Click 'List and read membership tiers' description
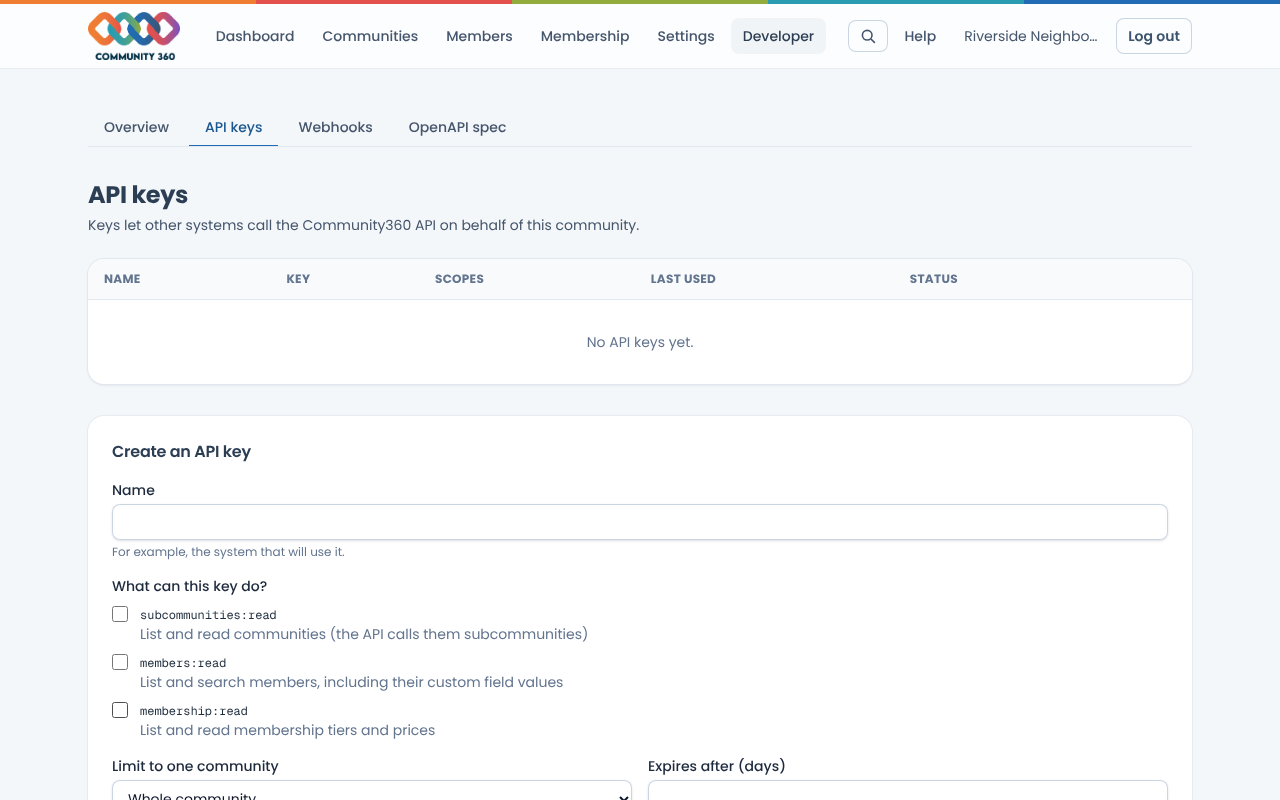 (x=287, y=730)
